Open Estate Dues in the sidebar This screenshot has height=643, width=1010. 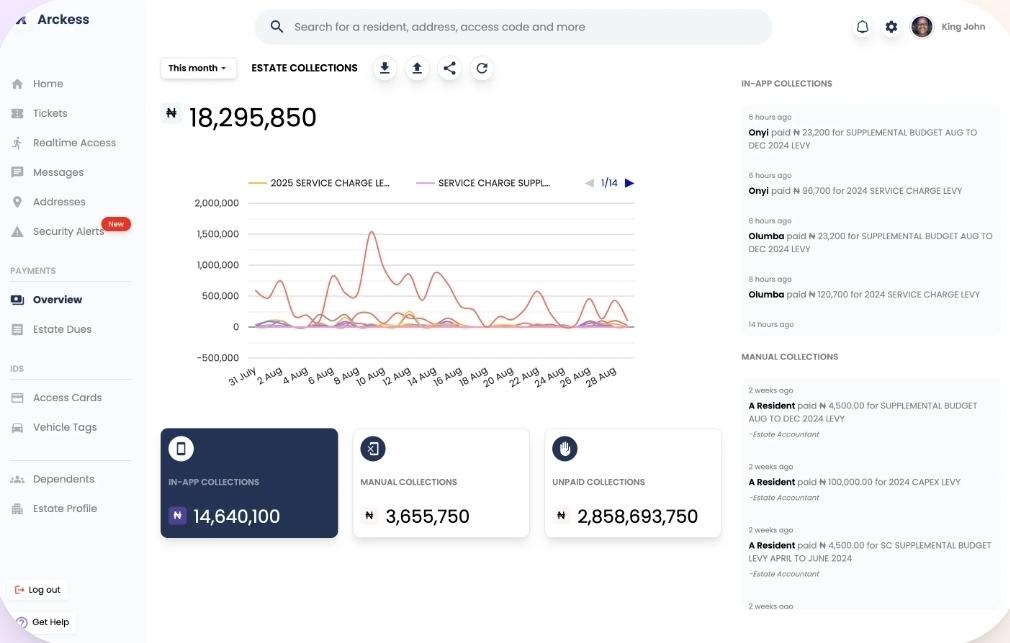coord(63,329)
